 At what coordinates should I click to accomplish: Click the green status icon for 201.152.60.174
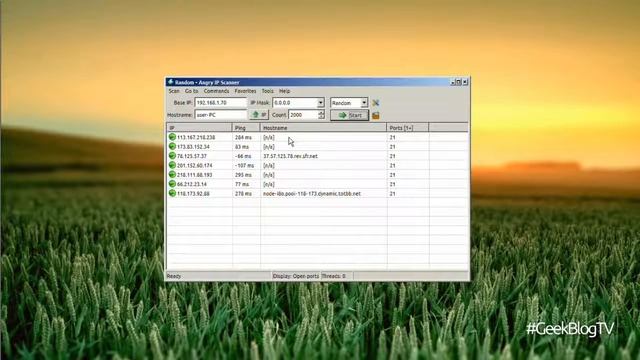coord(172,165)
